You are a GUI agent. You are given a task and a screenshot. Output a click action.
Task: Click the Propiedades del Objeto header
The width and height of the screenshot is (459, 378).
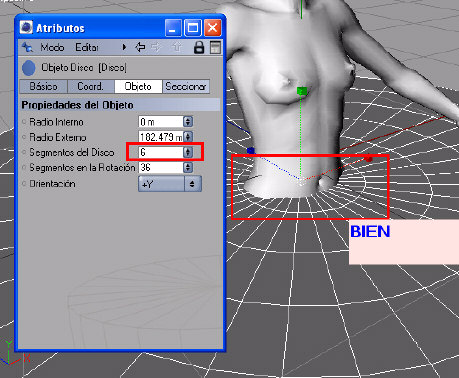coord(120,105)
